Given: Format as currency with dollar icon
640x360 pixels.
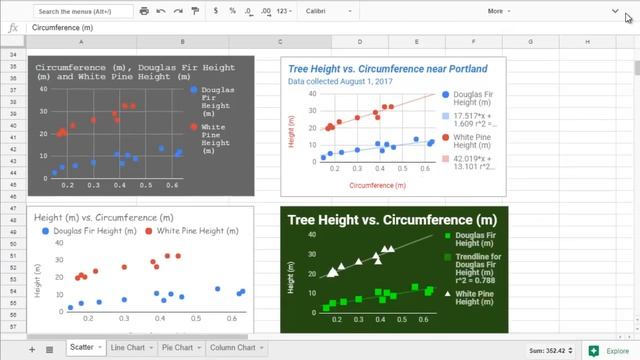Looking at the screenshot, I should [216, 11].
